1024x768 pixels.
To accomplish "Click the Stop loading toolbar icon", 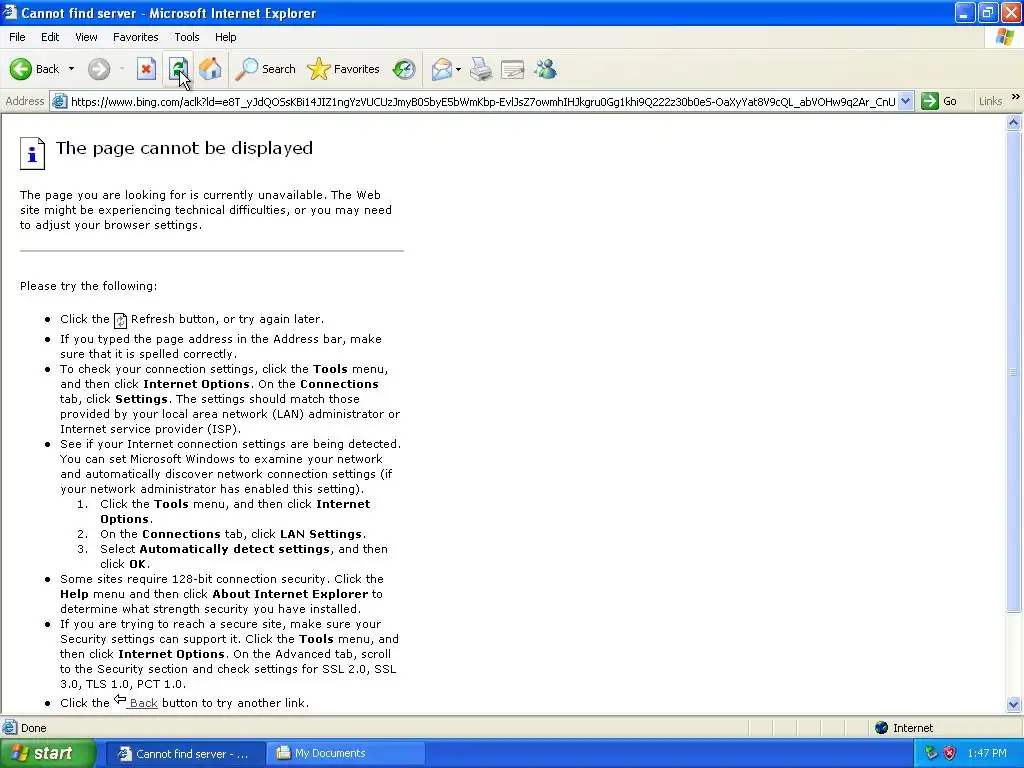I will tap(146, 69).
